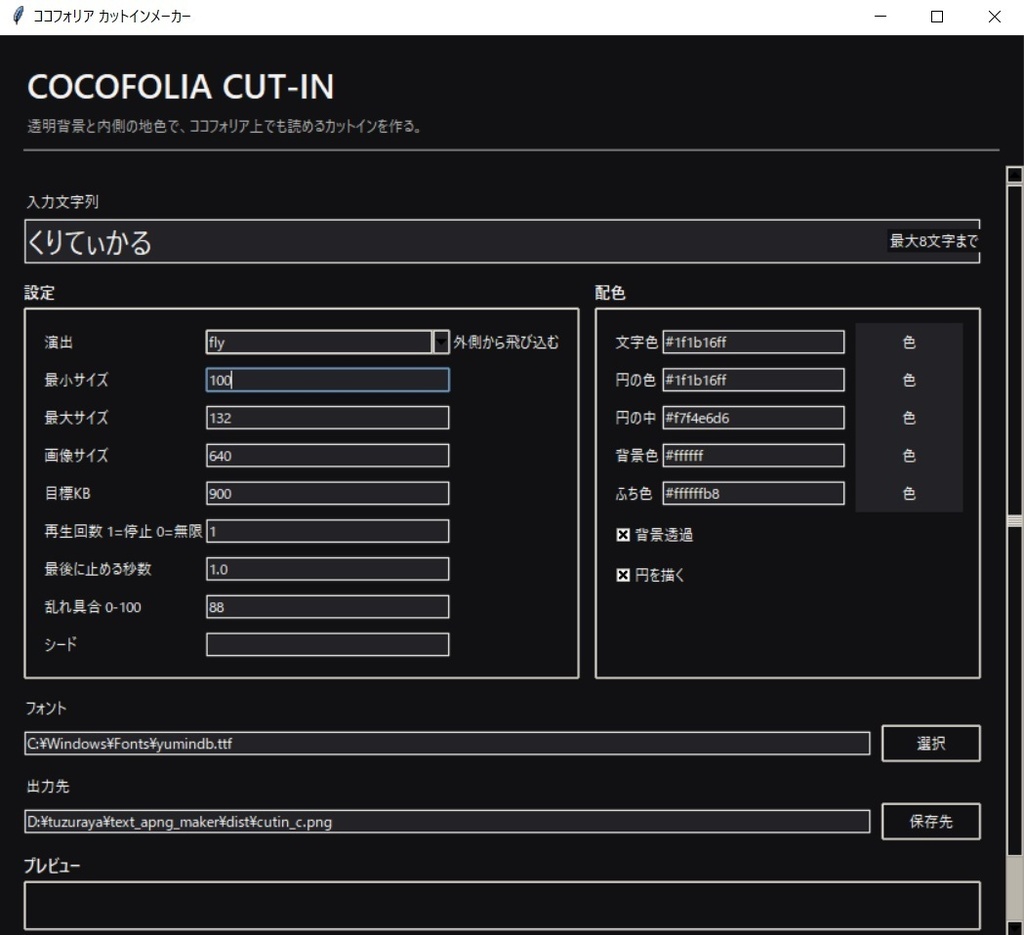Click the 画像サイズ field with 640

click(x=327, y=456)
